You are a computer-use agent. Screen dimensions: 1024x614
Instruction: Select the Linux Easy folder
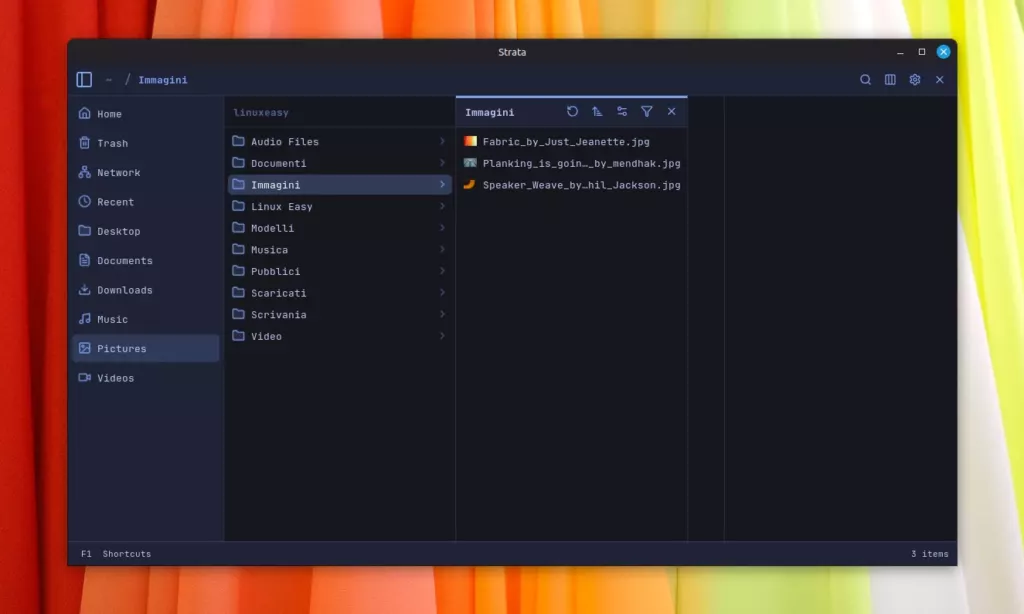tap(340, 206)
